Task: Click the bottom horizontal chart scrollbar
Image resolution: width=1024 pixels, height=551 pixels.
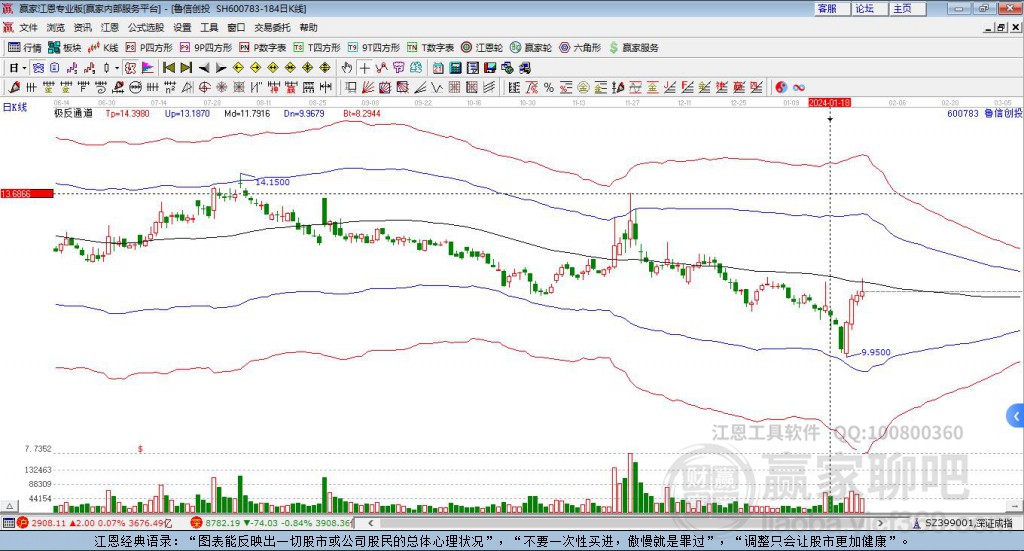Action: [626, 523]
